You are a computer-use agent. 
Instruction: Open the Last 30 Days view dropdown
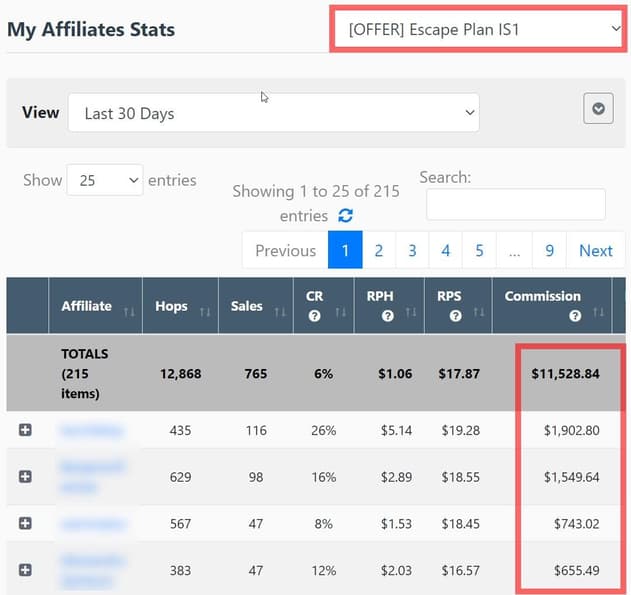[x=273, y=114]
